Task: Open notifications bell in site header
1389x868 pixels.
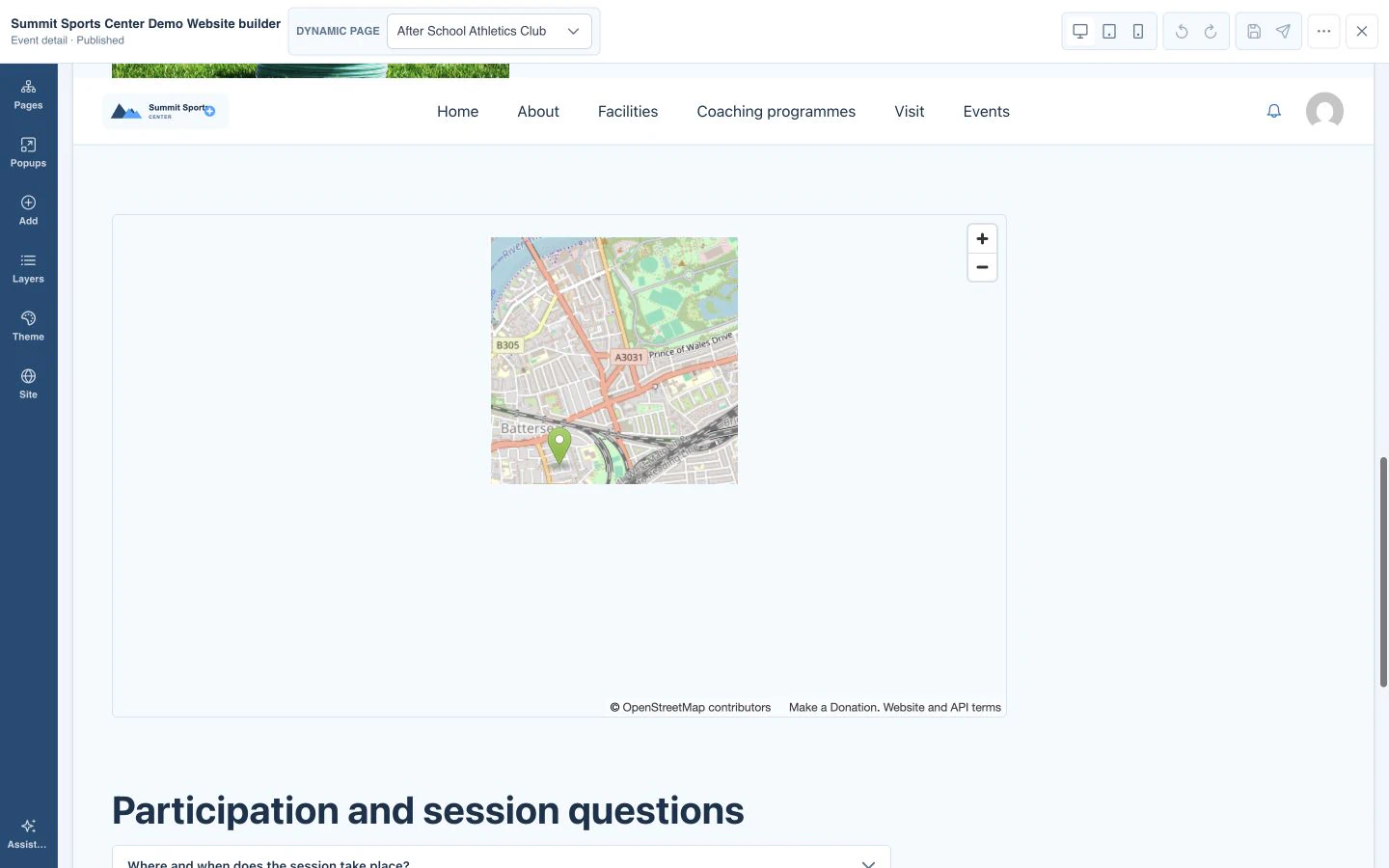Action: 1274,111
